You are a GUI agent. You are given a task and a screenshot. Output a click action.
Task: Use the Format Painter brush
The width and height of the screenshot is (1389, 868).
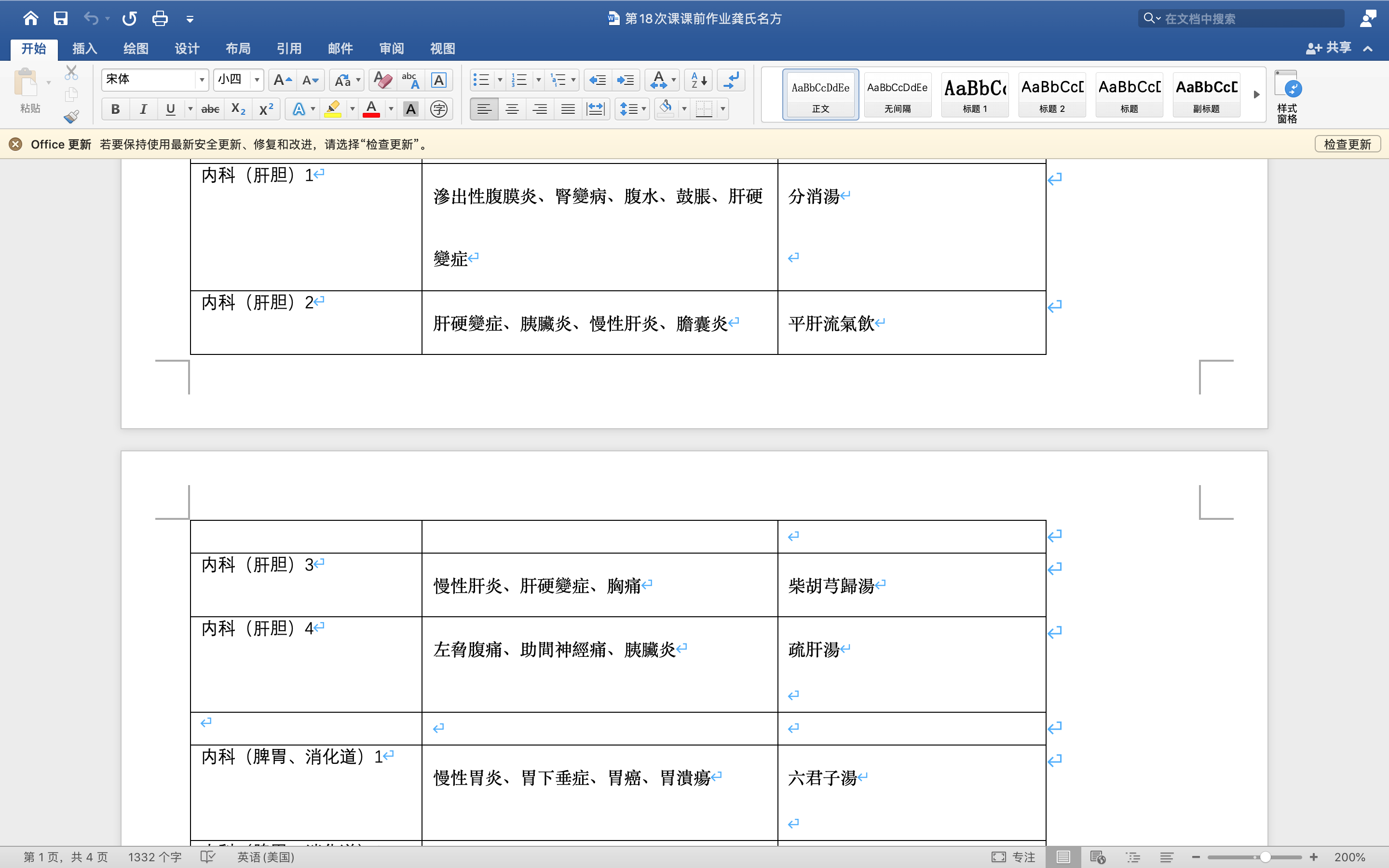tap(71, 117)
